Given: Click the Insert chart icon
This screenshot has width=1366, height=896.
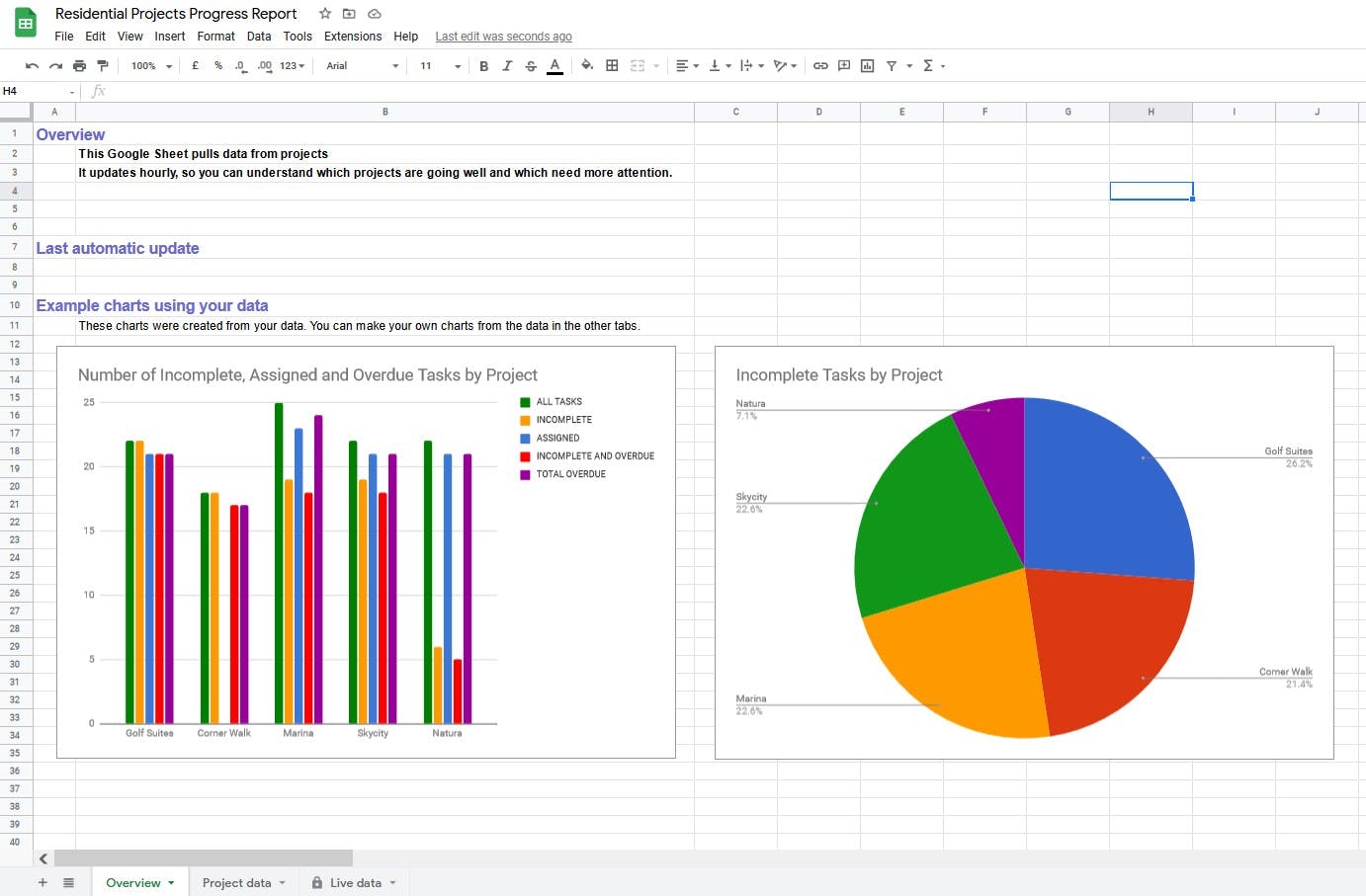Looking at the screenshot, I should [867, 66].
